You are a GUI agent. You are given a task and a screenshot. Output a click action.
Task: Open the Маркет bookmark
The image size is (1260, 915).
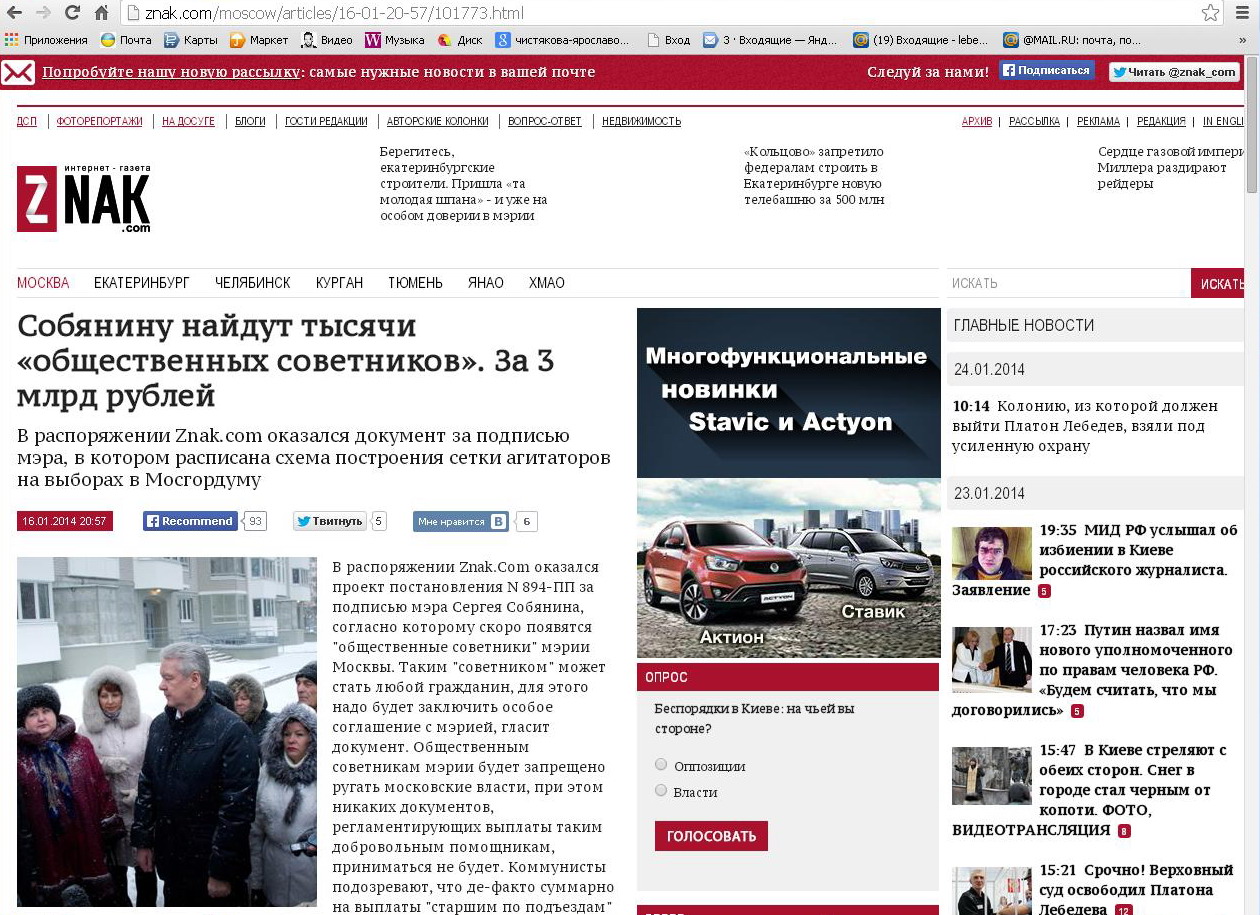259,40
